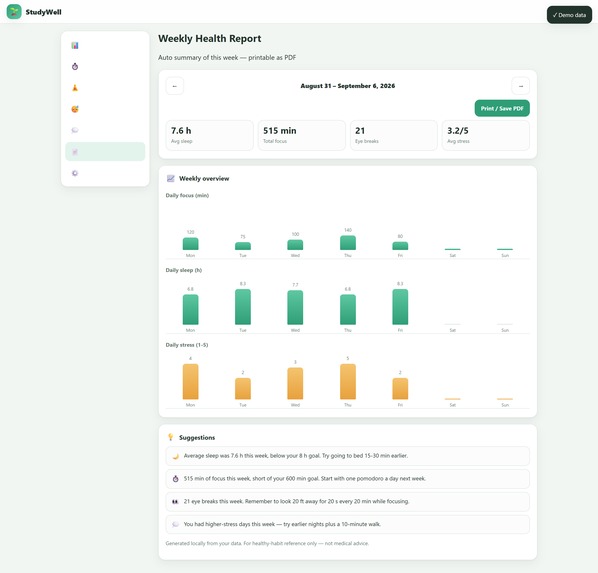Click the Auto summary of this week subtitle
The image size is (598, 573).
227,58
